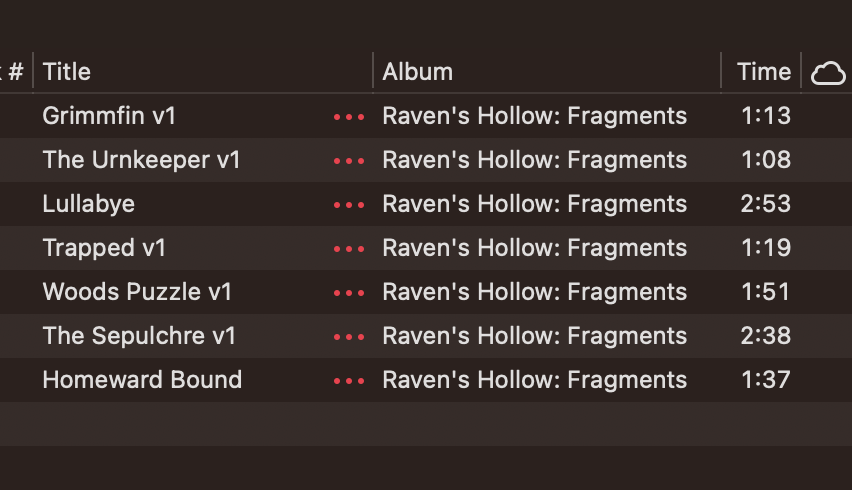852x490 pixels.
Task: Select the Grimmfin v1 song title
Action: click(x=109, y=116)
